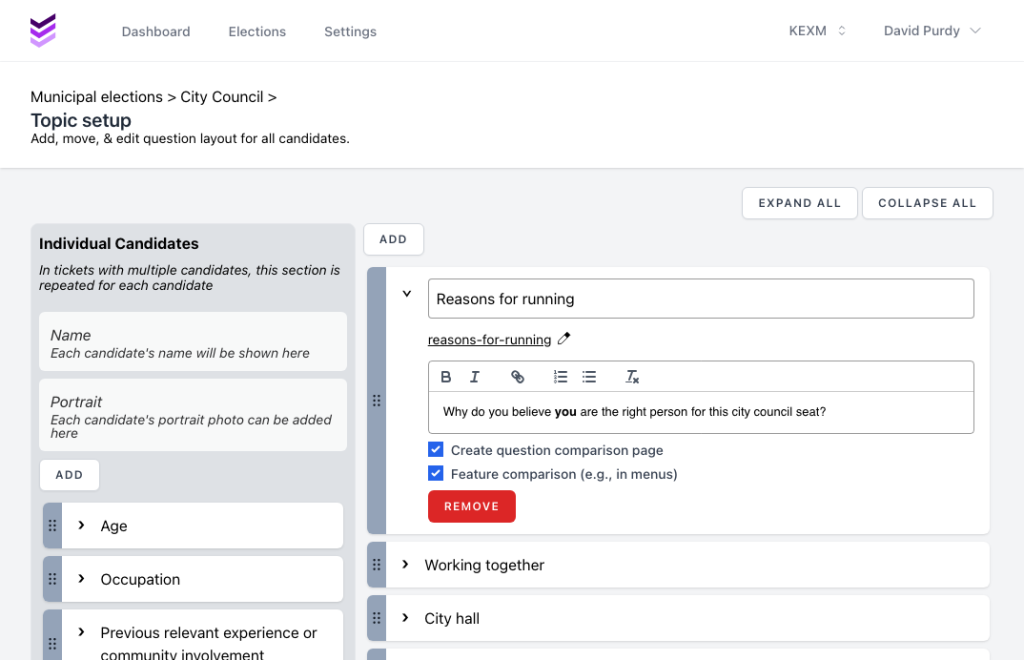Click the question title input field
The height and width of the screenshot is (660, 1024).
pos(700,299)
